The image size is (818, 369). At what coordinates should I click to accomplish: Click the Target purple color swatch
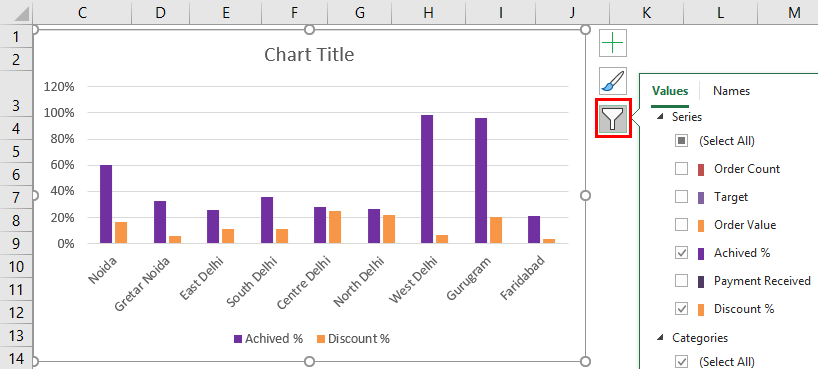701,197
